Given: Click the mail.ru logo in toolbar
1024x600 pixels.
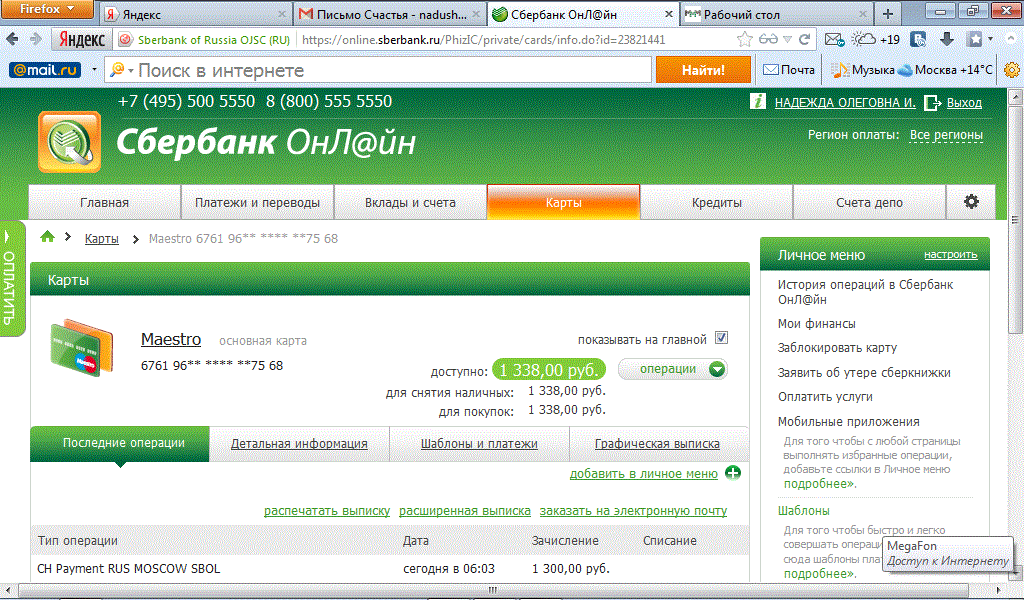Looking at the screenshot, I should point(45,69).
